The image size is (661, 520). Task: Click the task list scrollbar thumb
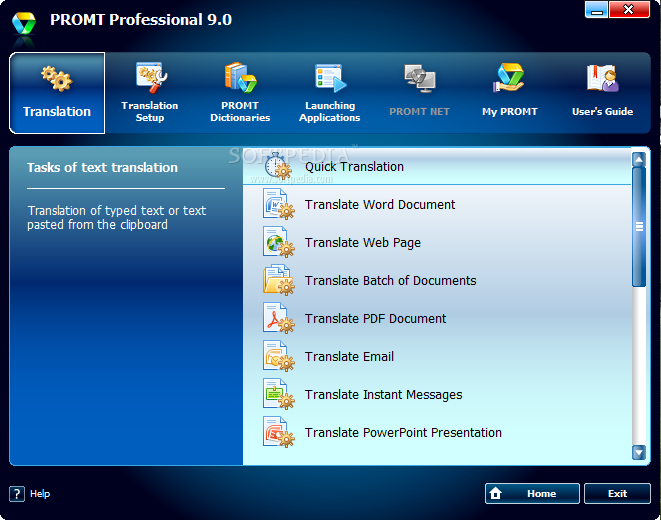point(639,227)
